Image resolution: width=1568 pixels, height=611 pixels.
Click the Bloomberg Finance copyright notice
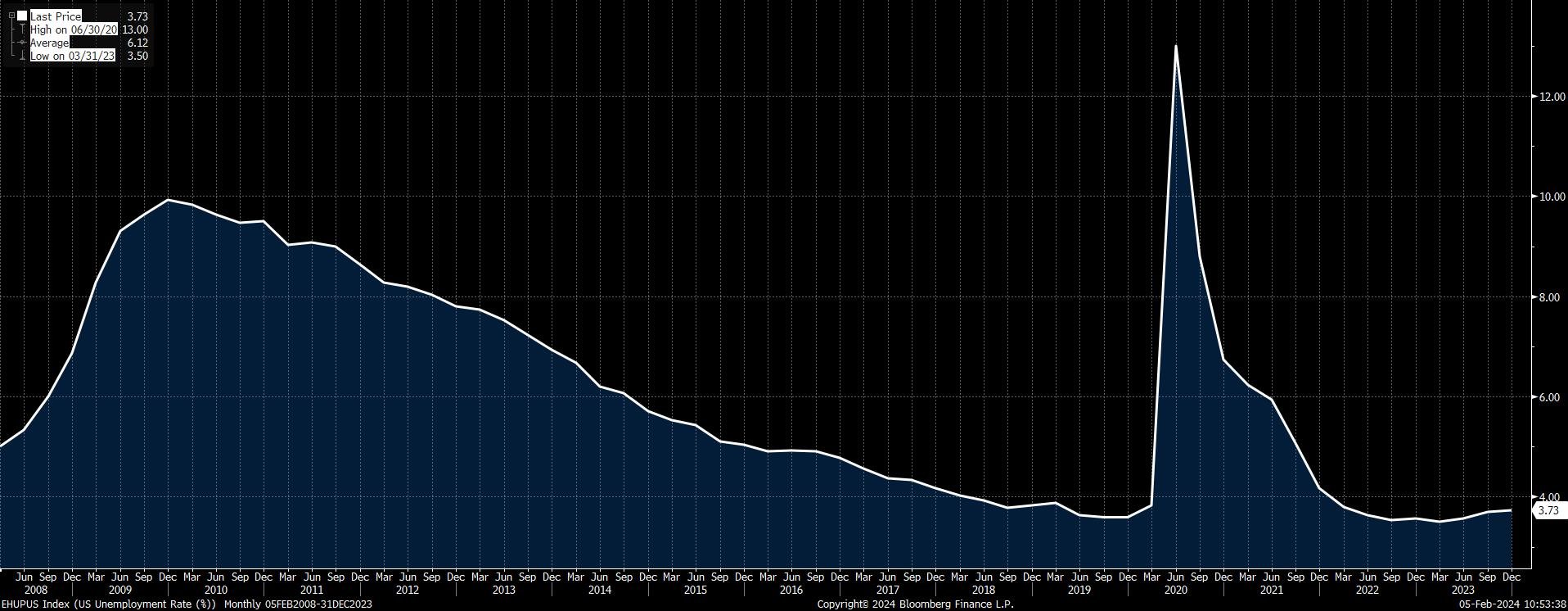(915, 604)
